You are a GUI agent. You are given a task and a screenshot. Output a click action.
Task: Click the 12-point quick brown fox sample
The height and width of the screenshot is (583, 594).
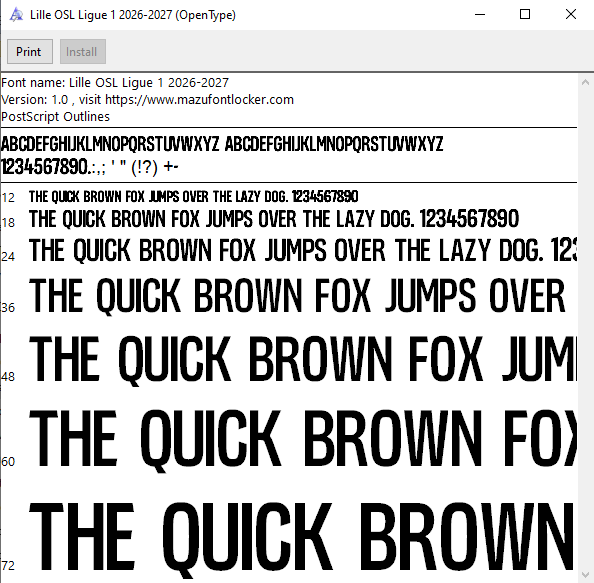194,197
